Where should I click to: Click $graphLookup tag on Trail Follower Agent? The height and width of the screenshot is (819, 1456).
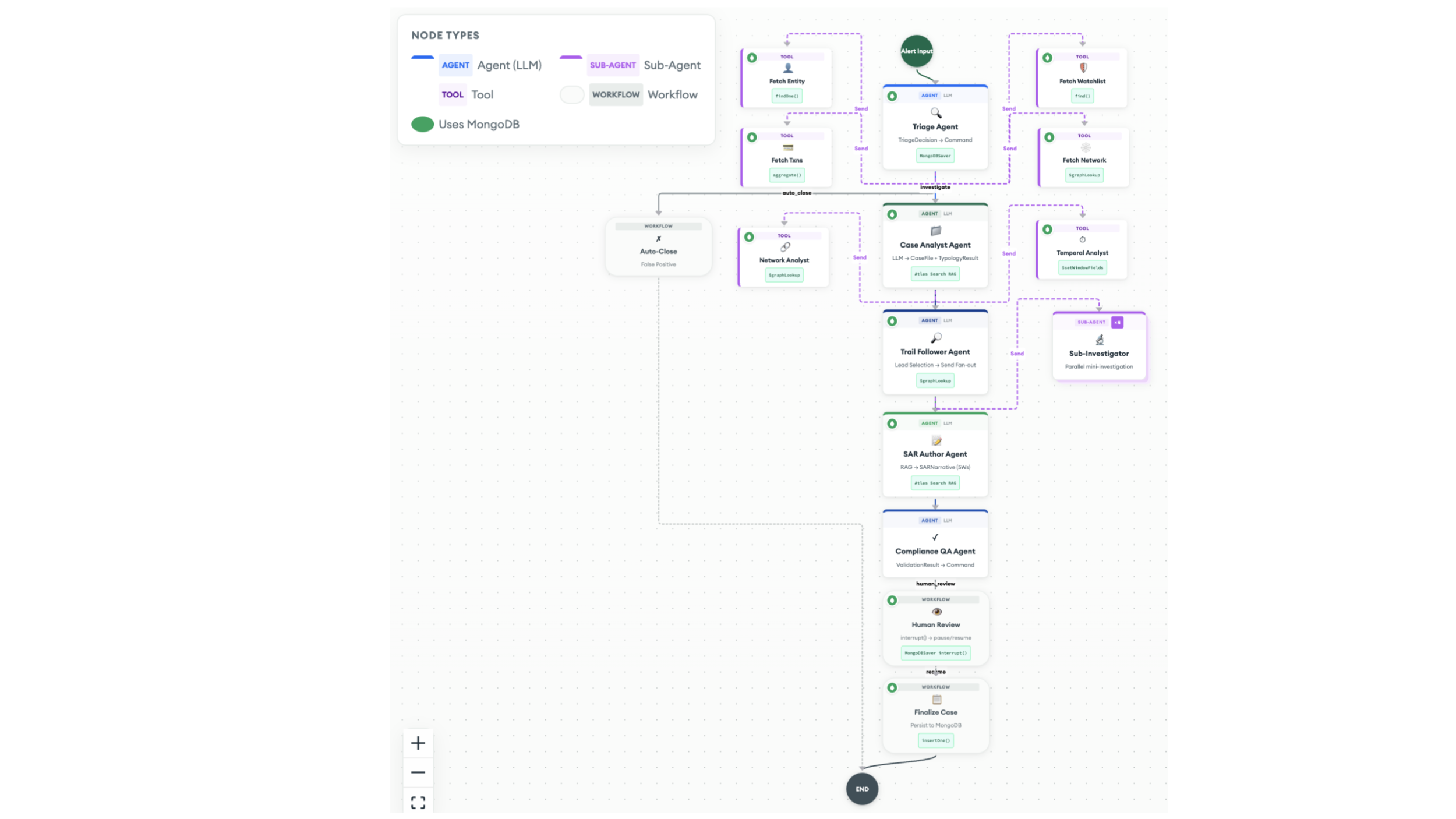935,380
